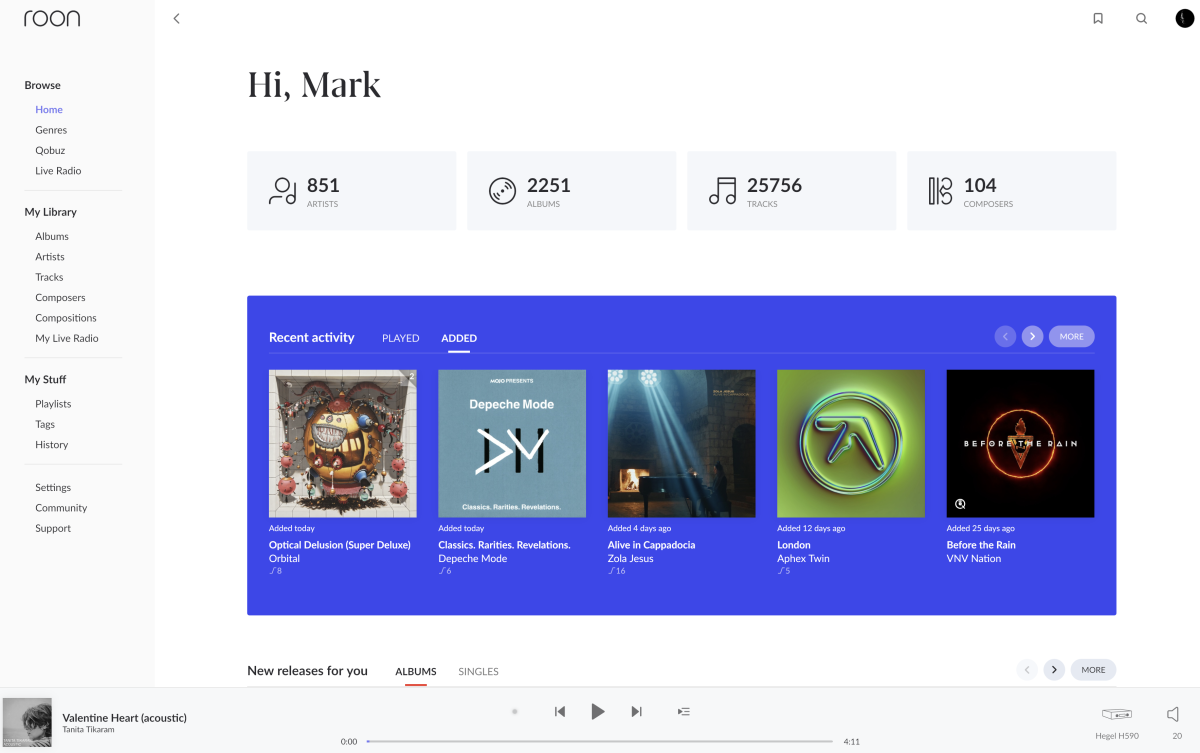Click Tanita Tikaram artist in player
Viewport: 1200px width, 753px height.
pyautogui.click(x=88, y=730)
